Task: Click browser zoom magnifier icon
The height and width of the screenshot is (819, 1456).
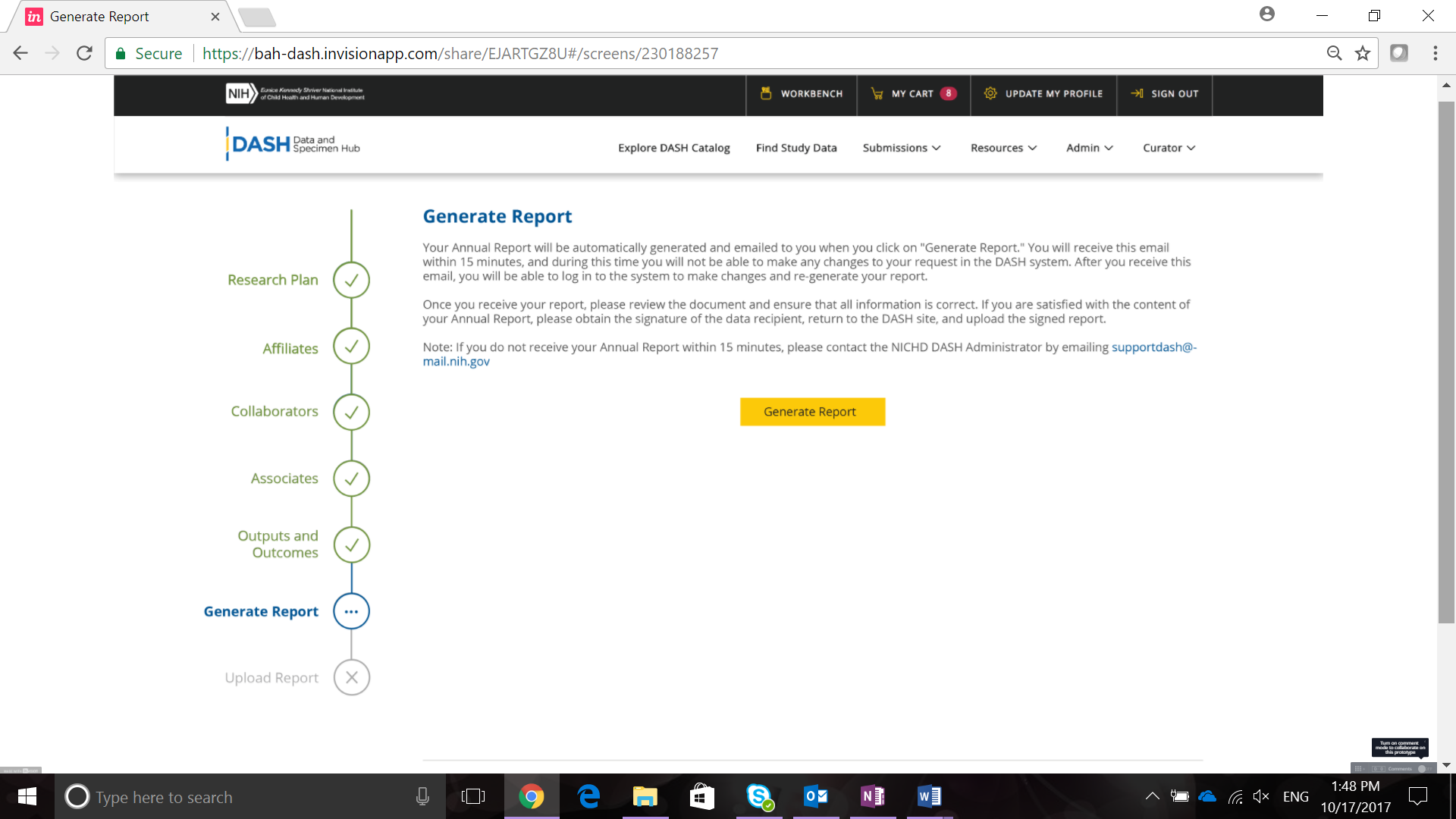Action: (1334, 53)
